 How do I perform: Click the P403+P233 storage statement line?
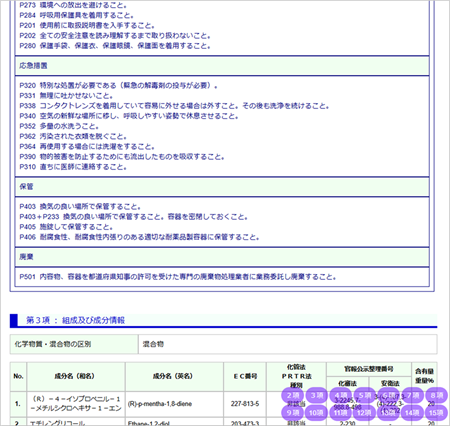coord(134,217)
